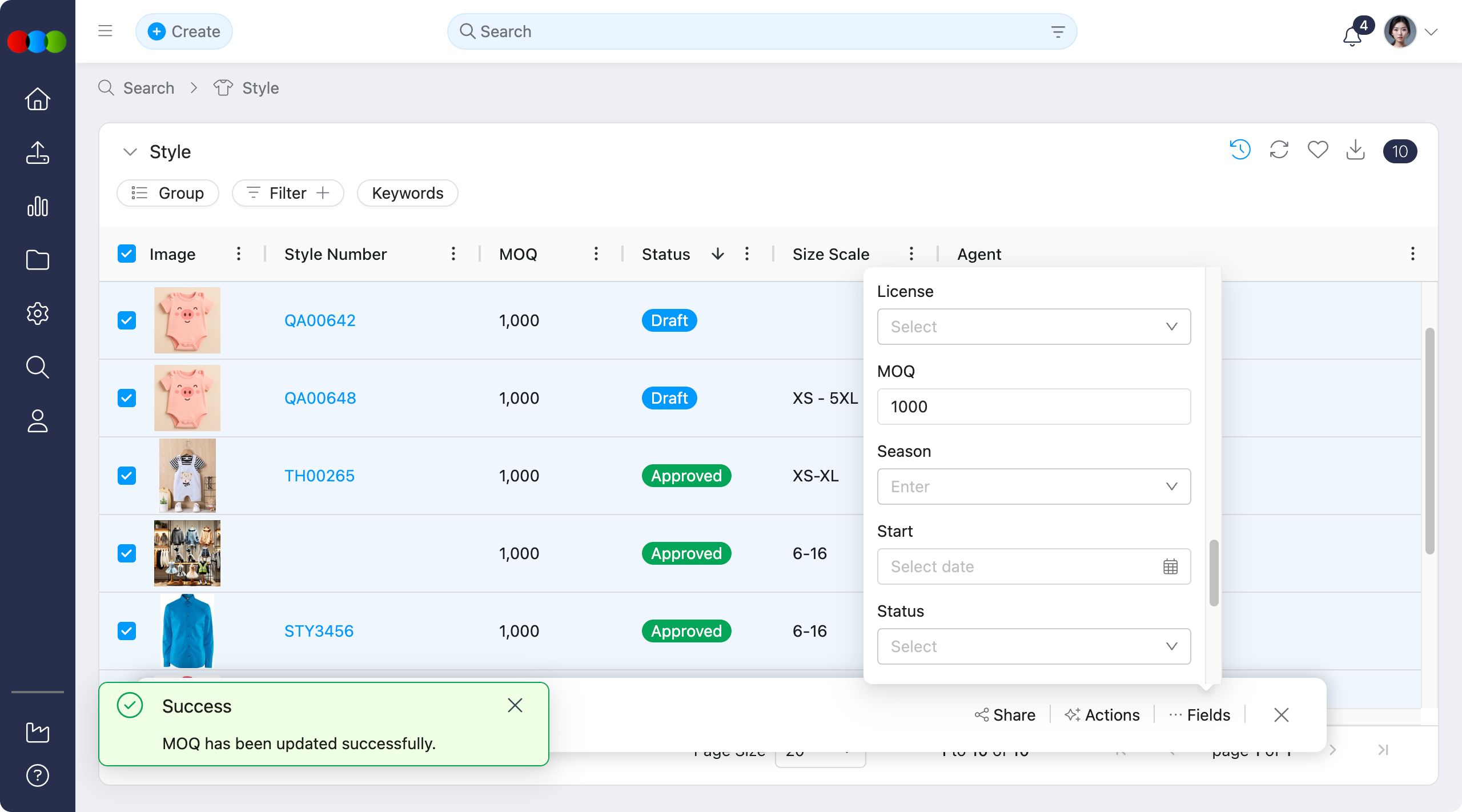Click the help question mark icon
Image resolution: width=1462 pixels, height=812 pixels.
tap(38, 775)
